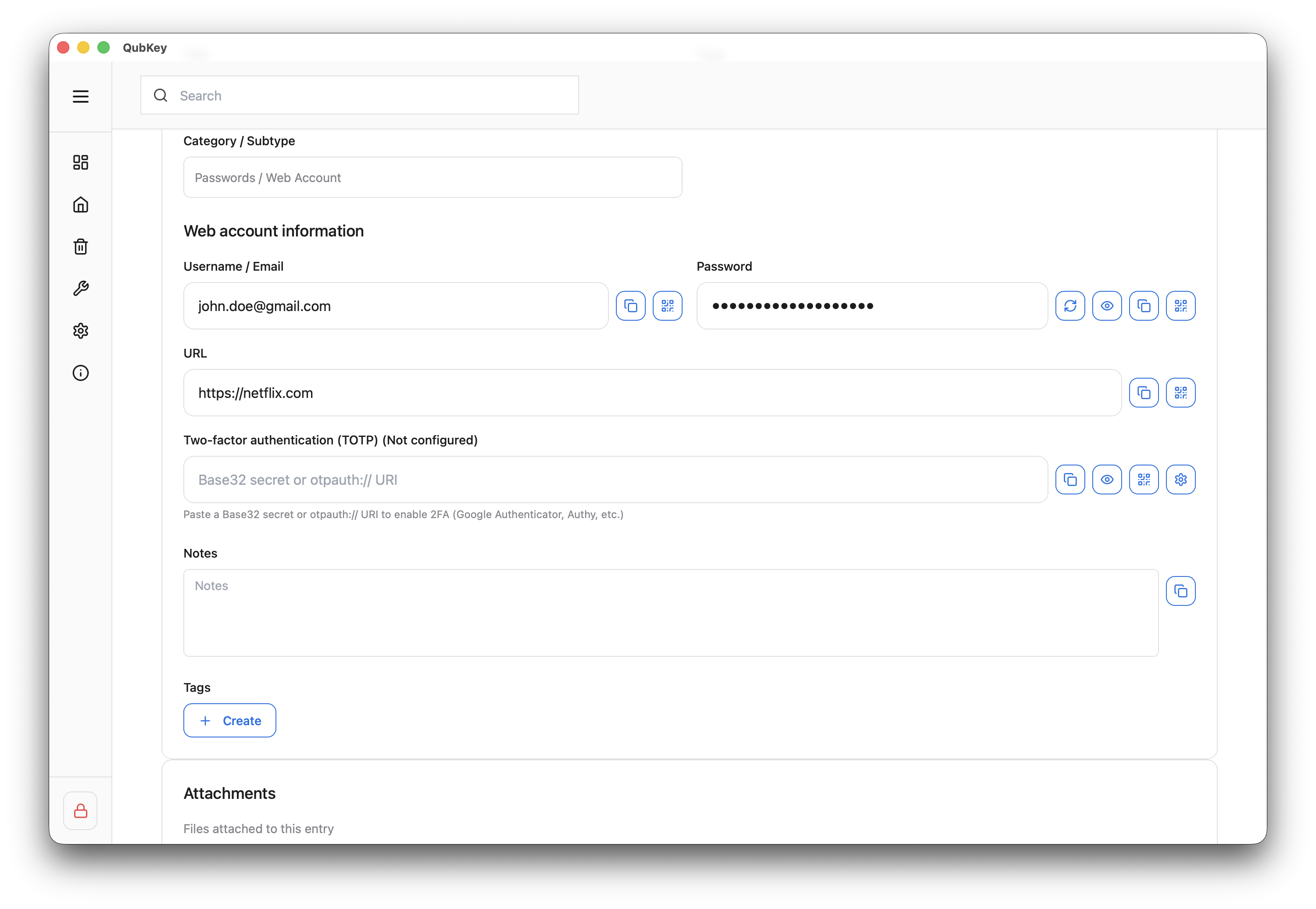Open the About info icon in sidebar
This screenshot has width=1316, height=909.
tap(80, 373)
